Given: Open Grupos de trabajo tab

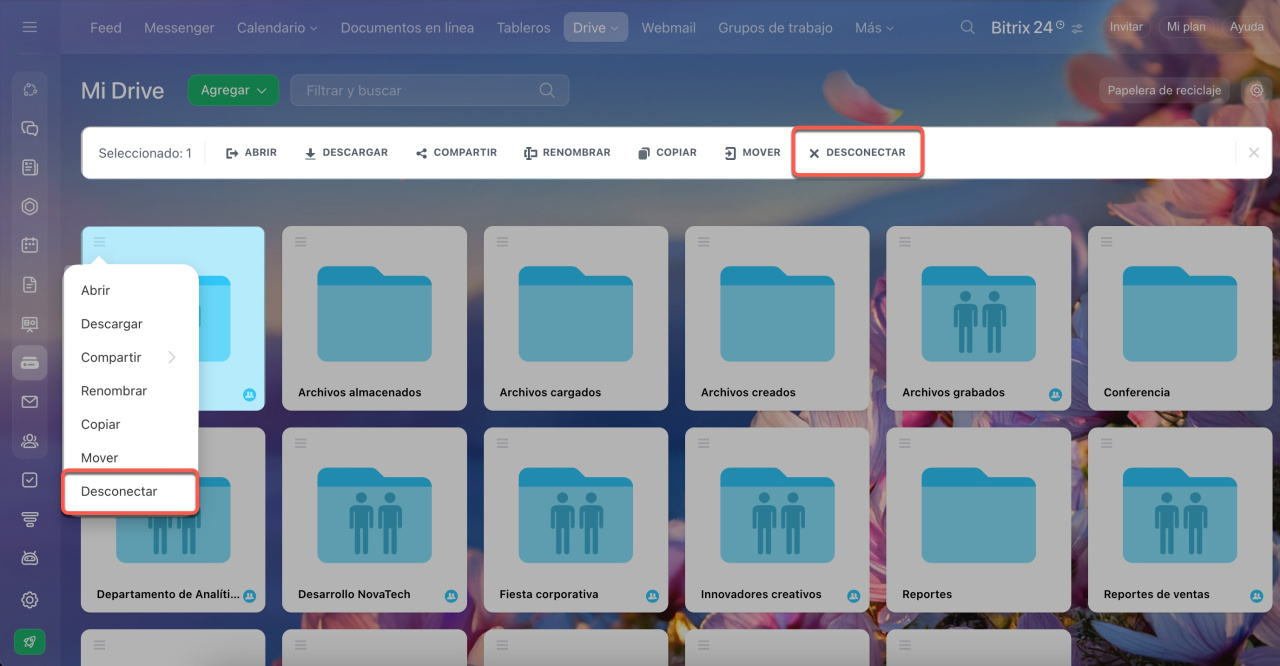Looking at the screenshot, I should [x=775, y=27].
